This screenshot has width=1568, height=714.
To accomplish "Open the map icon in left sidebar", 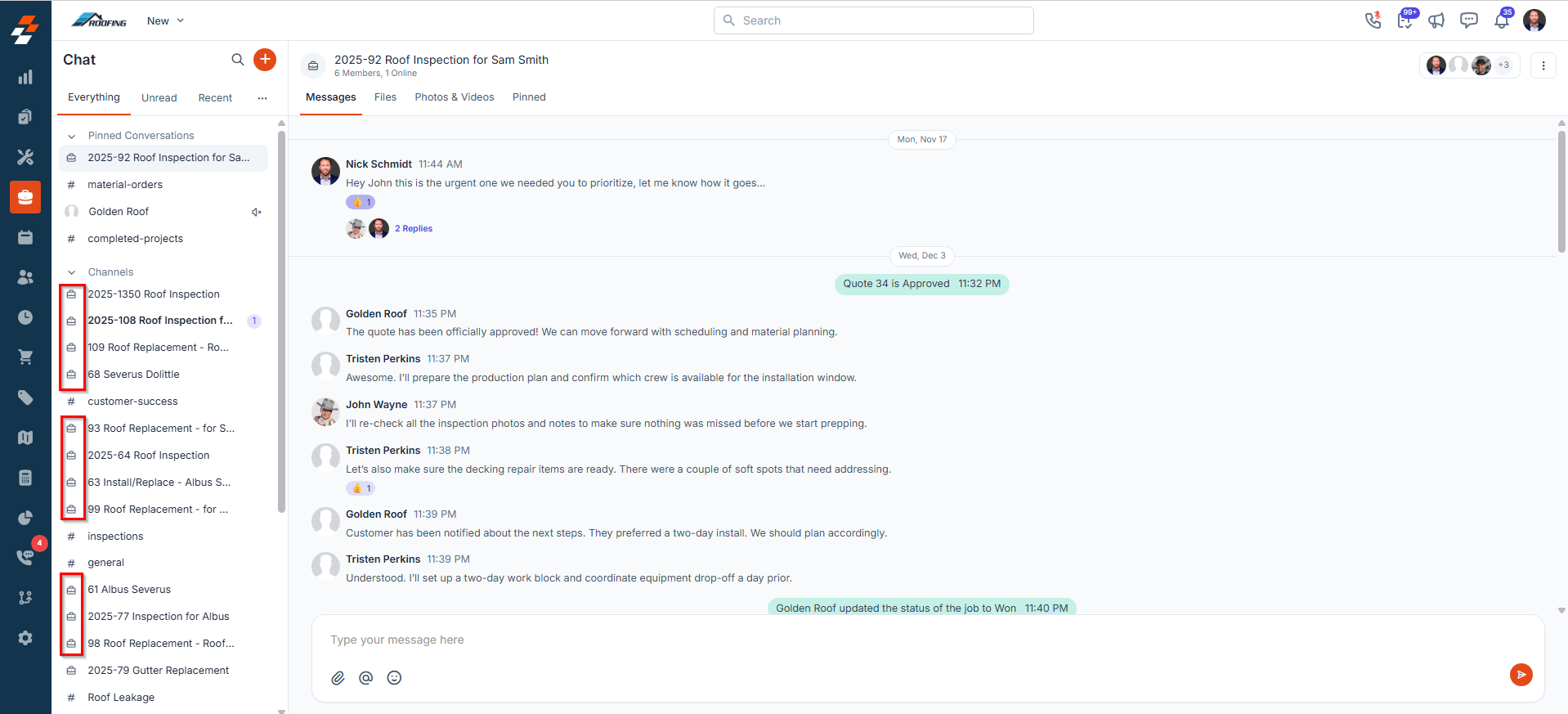I will pyautogui.click(x=25, y=438).
